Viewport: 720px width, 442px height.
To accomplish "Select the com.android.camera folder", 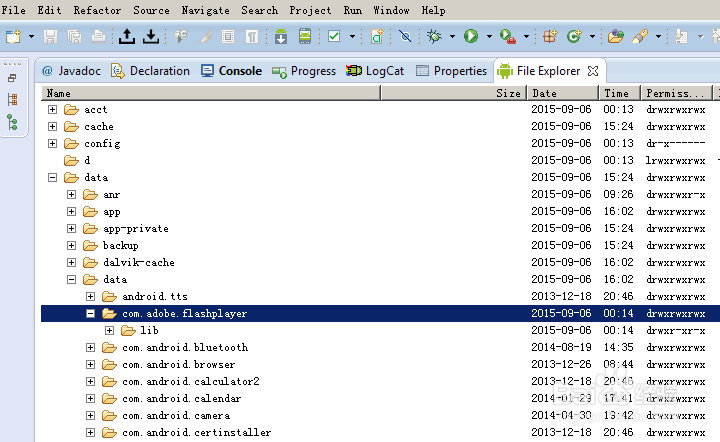I will click(380, 415).
